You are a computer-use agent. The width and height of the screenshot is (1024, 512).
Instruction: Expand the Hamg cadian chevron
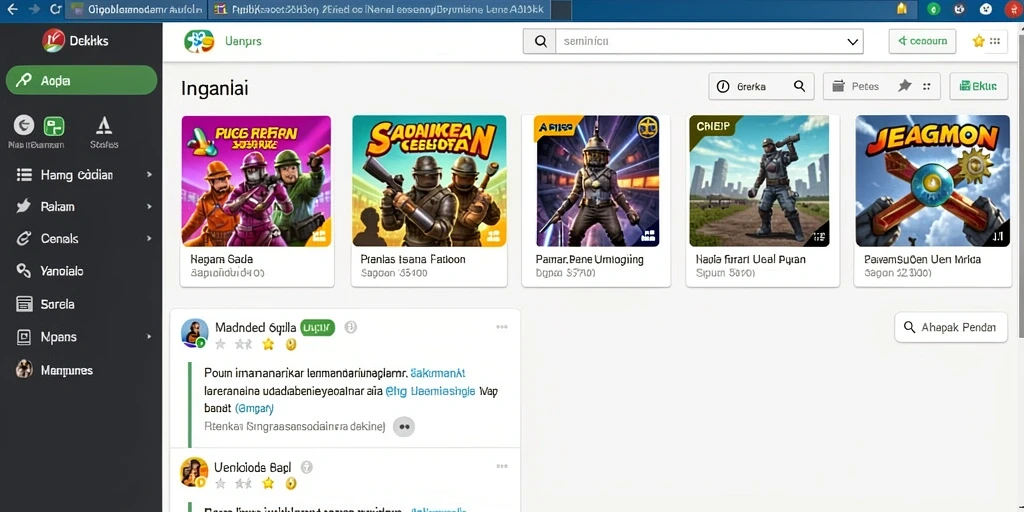coord(149,174)
